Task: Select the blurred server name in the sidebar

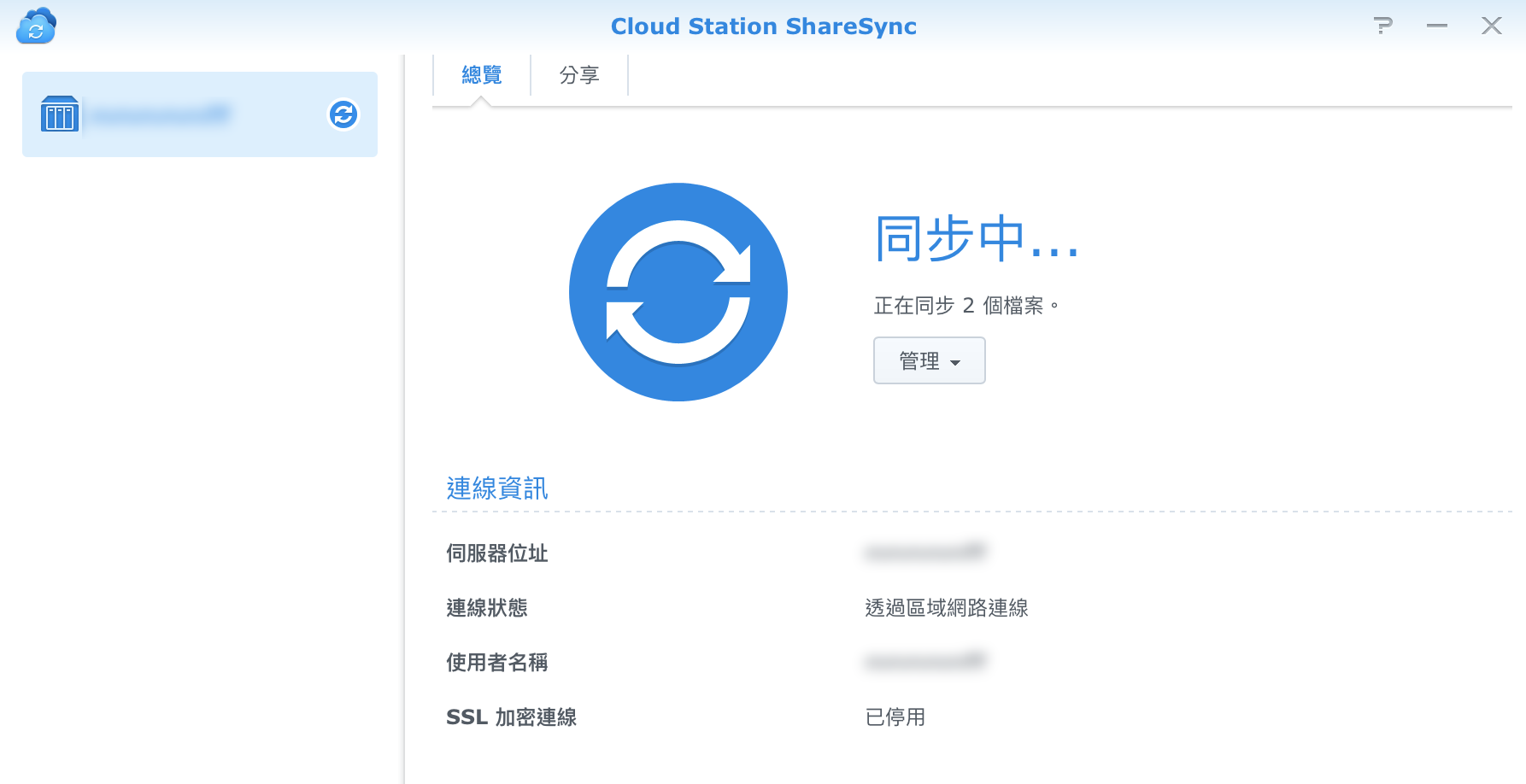Action: coord(161,114)
